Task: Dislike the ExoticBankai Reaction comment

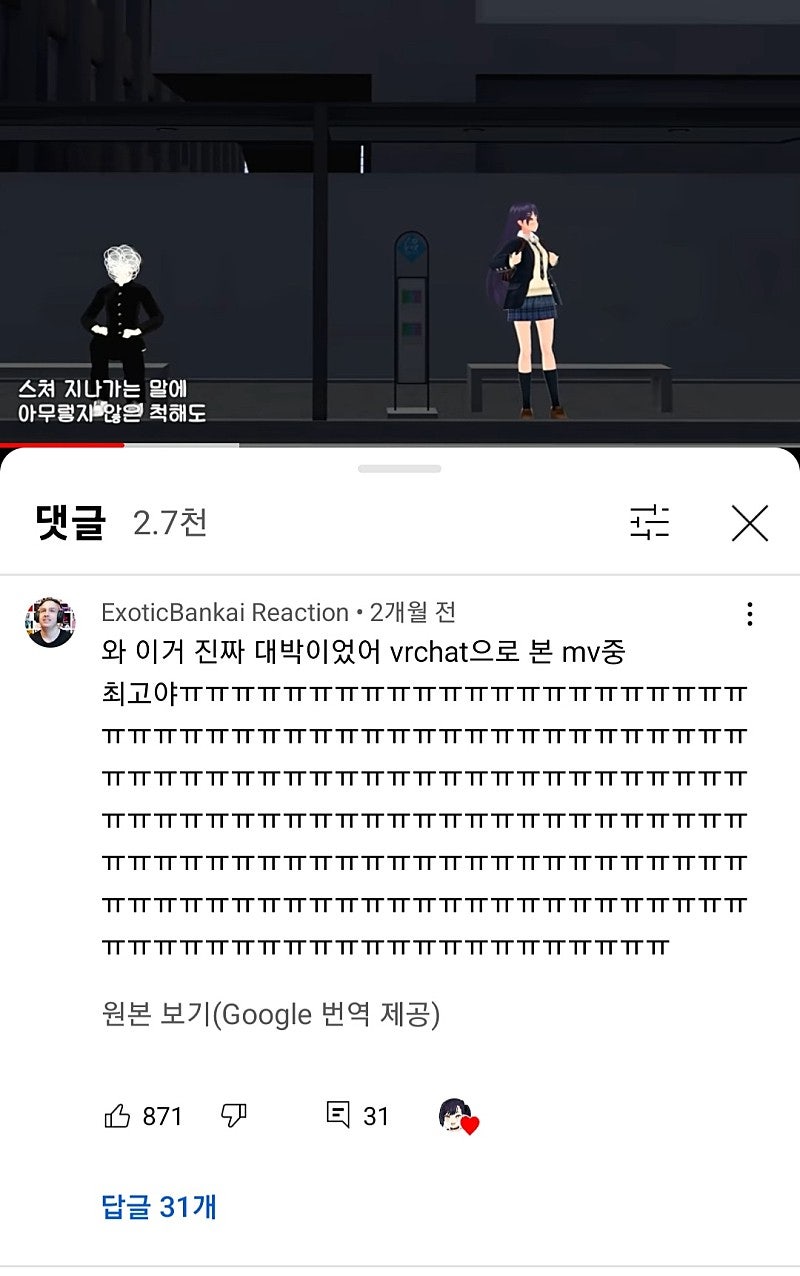Action: click(233, 1116)
